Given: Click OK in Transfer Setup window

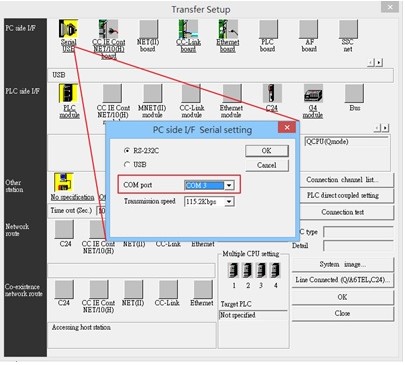Looking at the screenshot, I should point(343,297).
